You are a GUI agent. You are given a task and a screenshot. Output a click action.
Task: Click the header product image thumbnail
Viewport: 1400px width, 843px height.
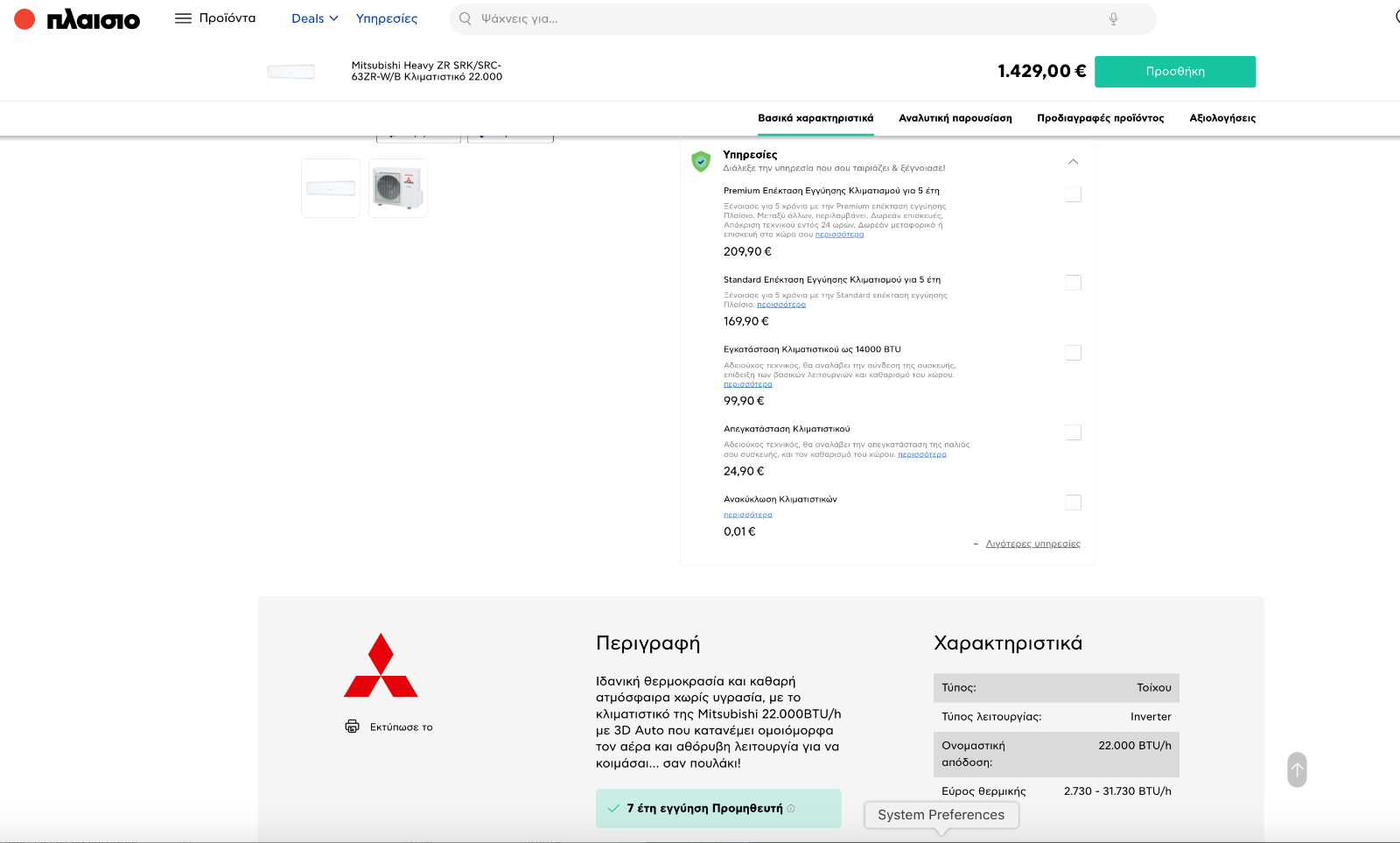291,72
